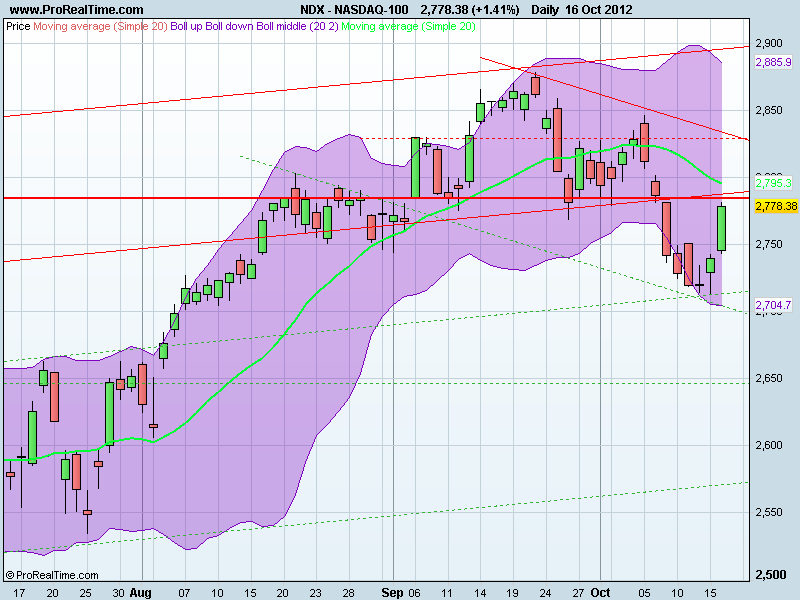The width and height of the screenshot is (800, 600).
Task: Click the 2,778.38 (+1.41%) quote in header
Action: click(x=470, y=10)
